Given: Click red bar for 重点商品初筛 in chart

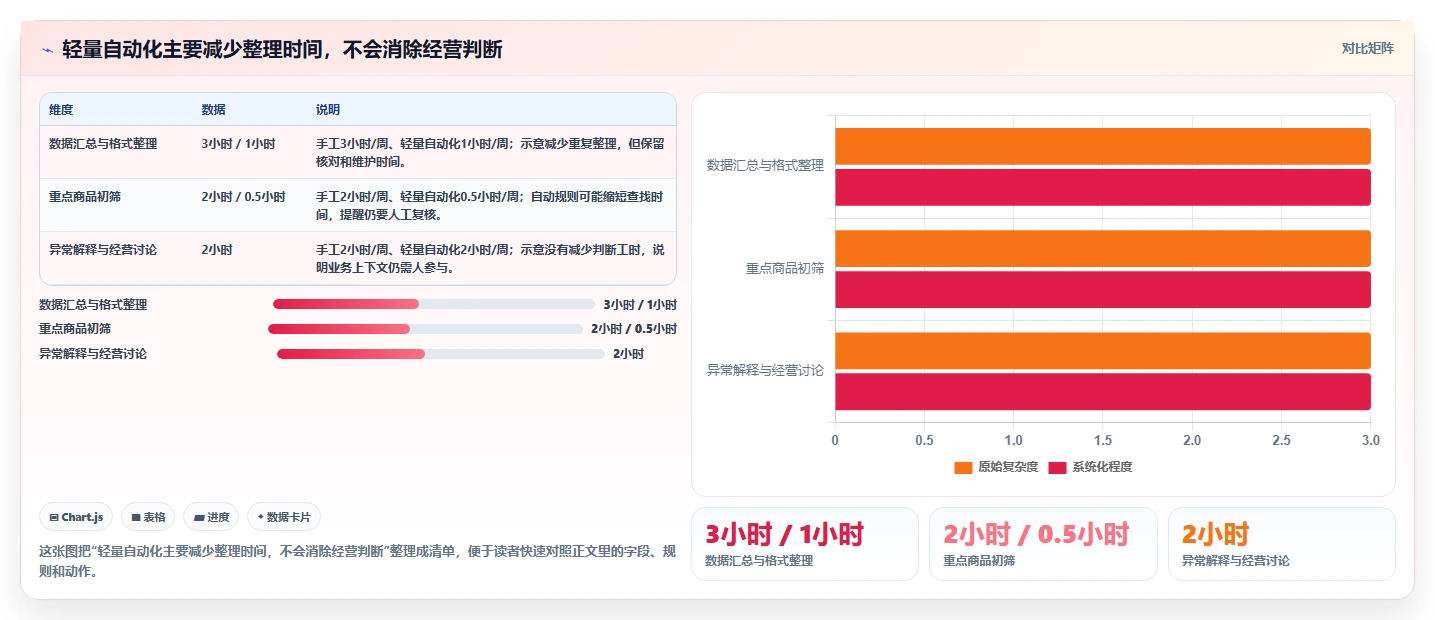Looking at the screenshot, I should [x=1102, y=289].
